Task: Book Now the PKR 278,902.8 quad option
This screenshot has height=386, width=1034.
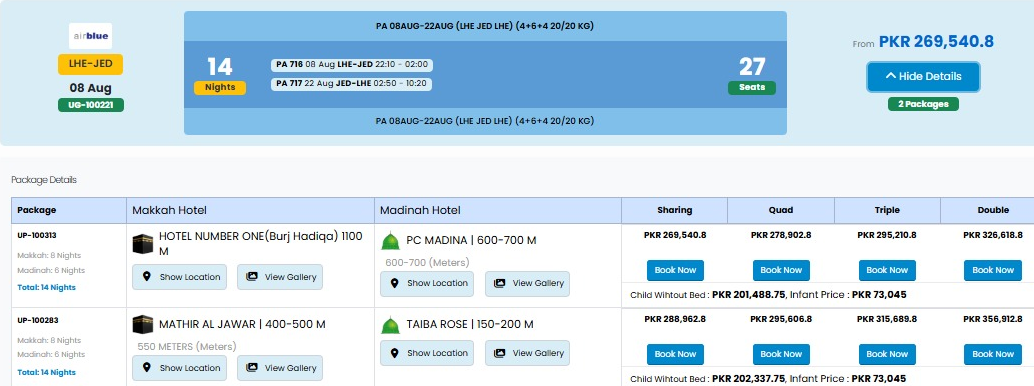Action: (x=781, y=271)
